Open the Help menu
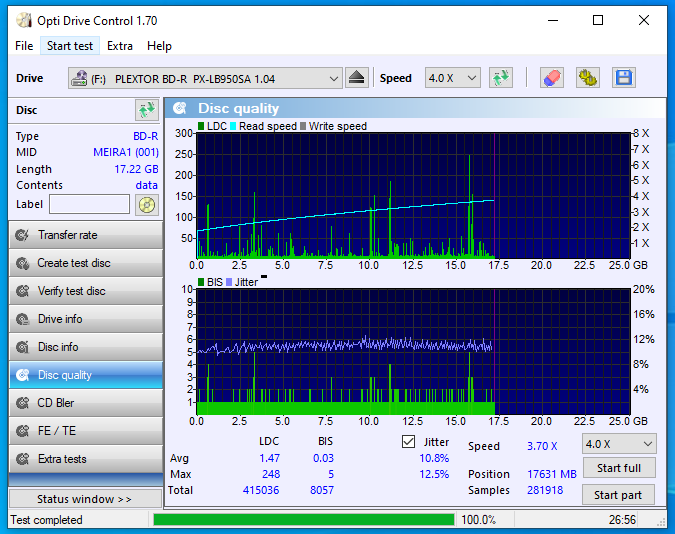 159,46
